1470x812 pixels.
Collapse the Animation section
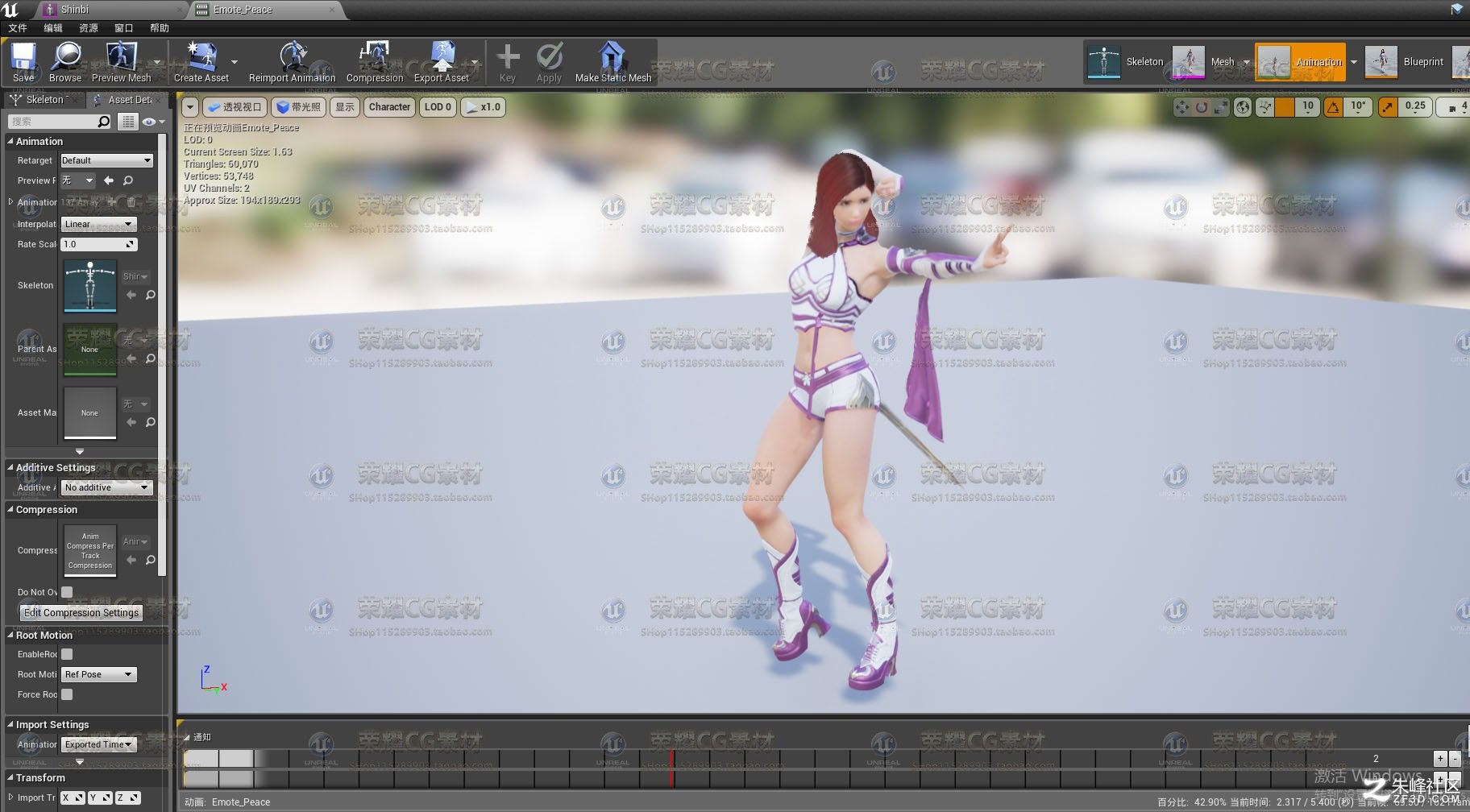pyautogui.click(x=10, y=141)
